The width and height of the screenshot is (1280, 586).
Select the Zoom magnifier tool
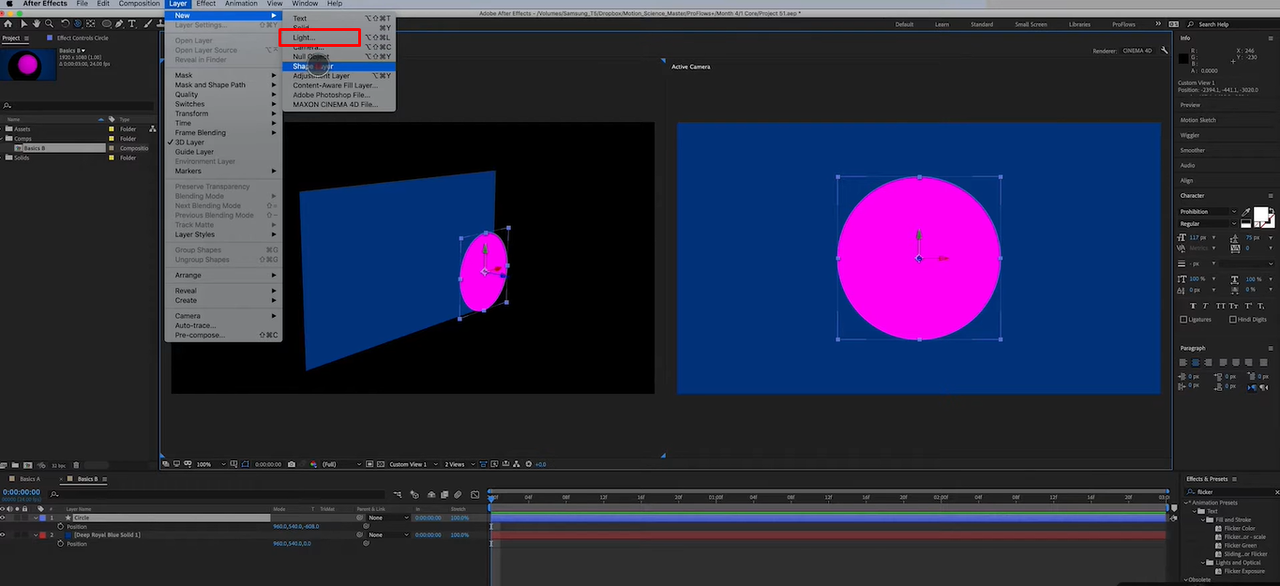[49, 24]
